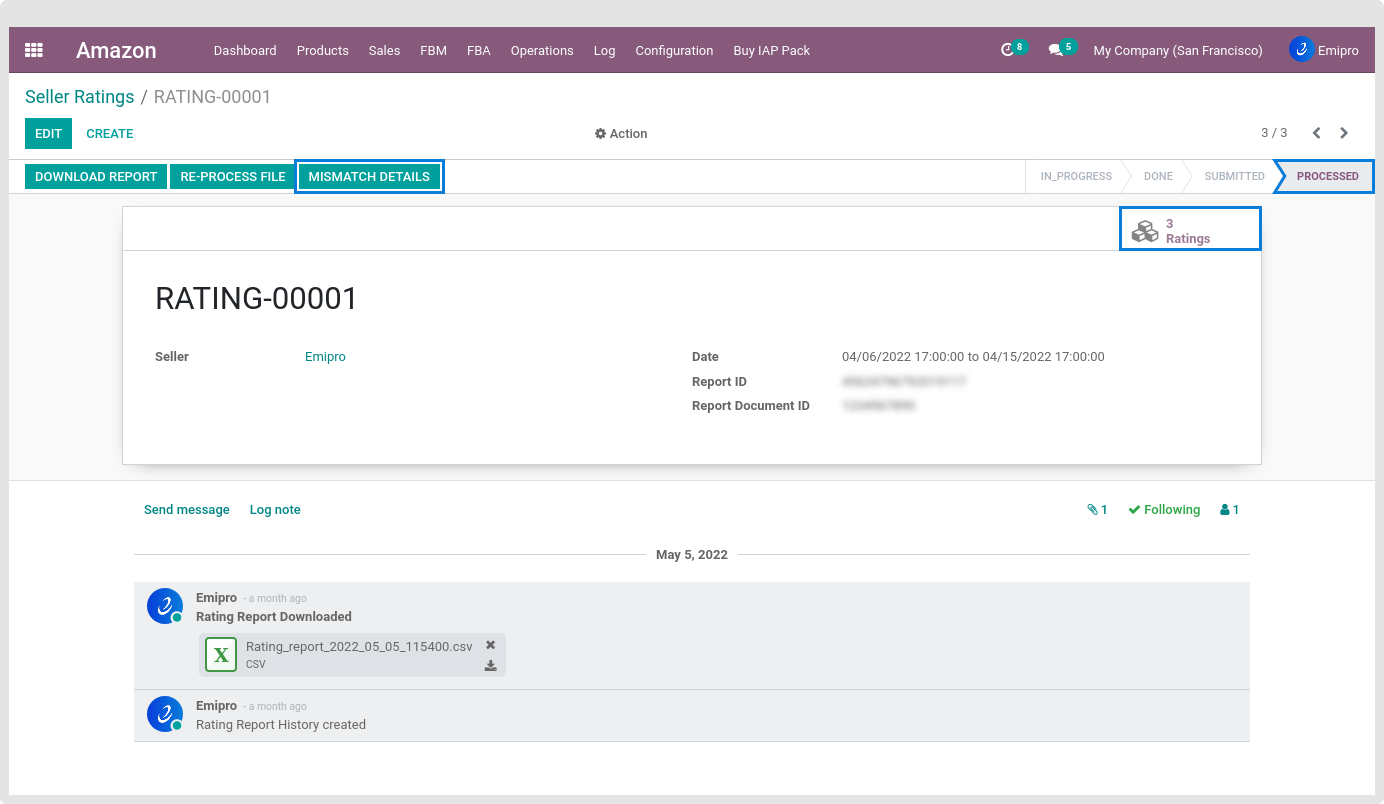The width and height of the screenshot is (1384, 804).
Task: Open the apps grid menu icon
Action: point(34,50)
